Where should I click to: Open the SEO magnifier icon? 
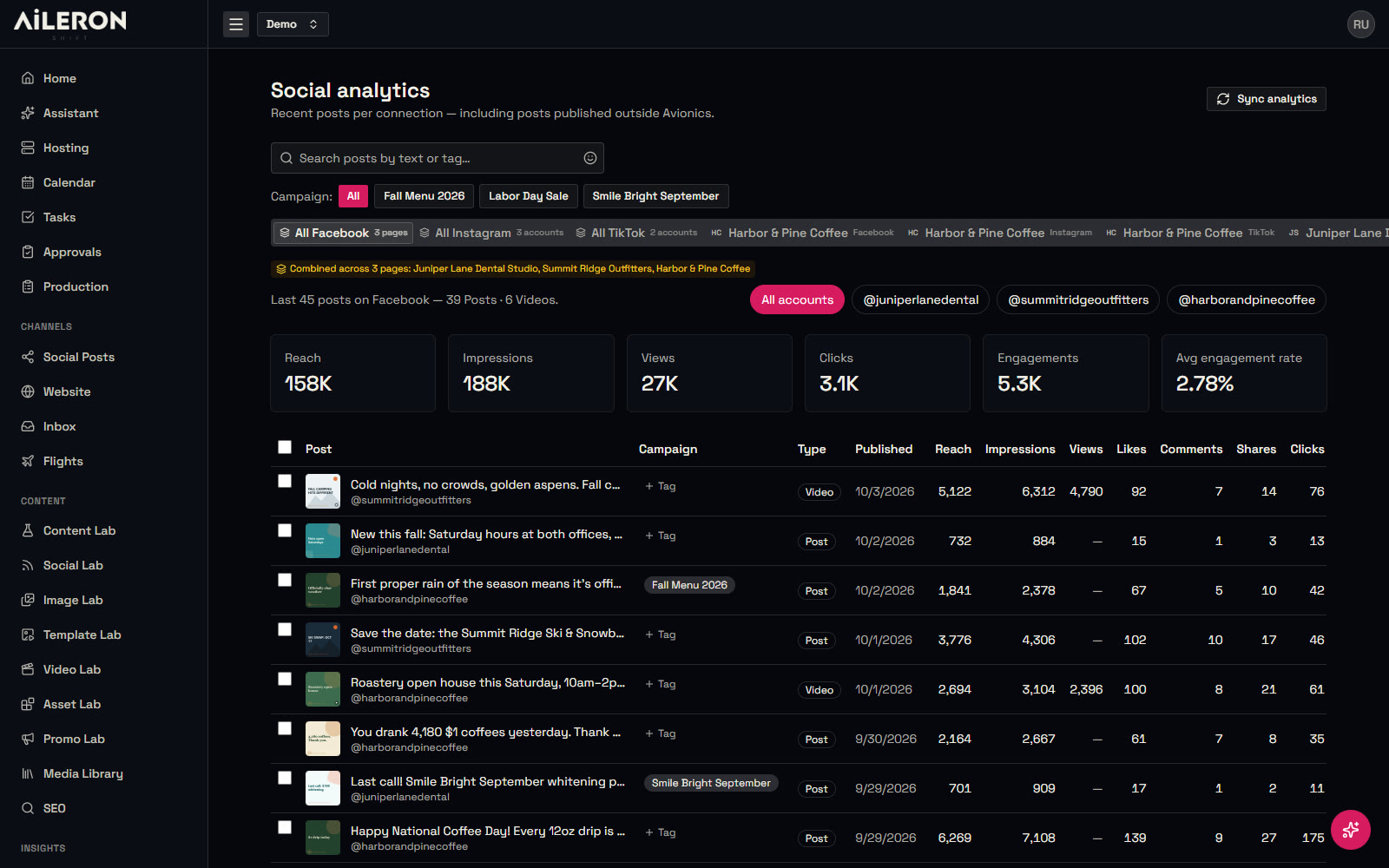click(28, 808)
